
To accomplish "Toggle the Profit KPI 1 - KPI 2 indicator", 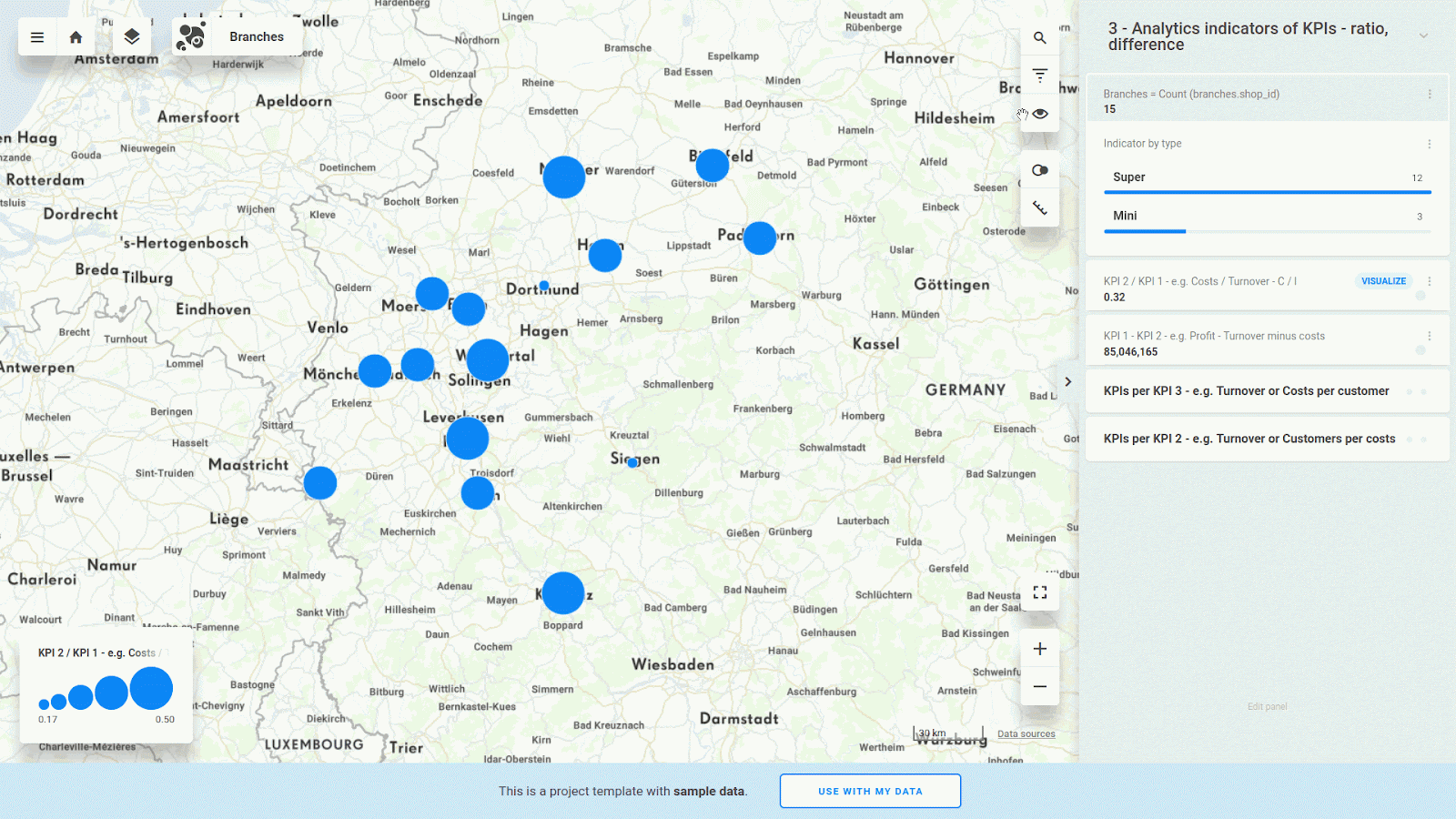I will [x=1420, y=350].
